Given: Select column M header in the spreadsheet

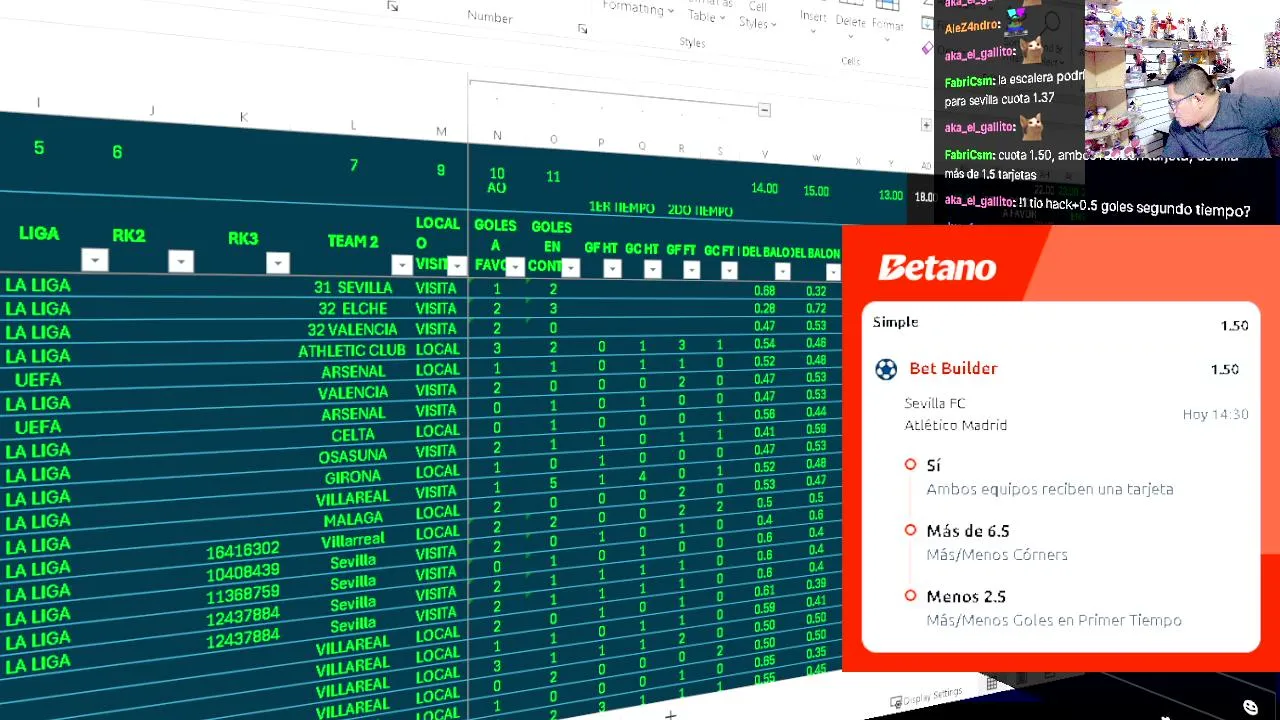Looking at the screenshot, I should click(x=441, y=132).
